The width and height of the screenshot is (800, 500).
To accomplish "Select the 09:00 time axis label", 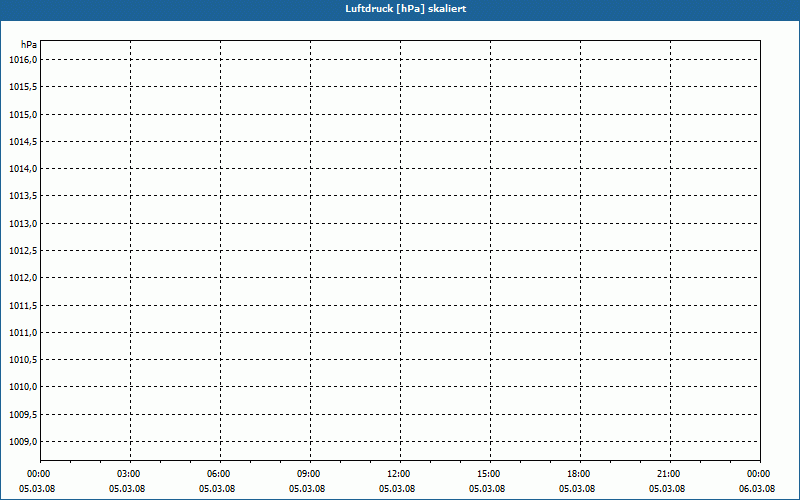I will (309, 474).
